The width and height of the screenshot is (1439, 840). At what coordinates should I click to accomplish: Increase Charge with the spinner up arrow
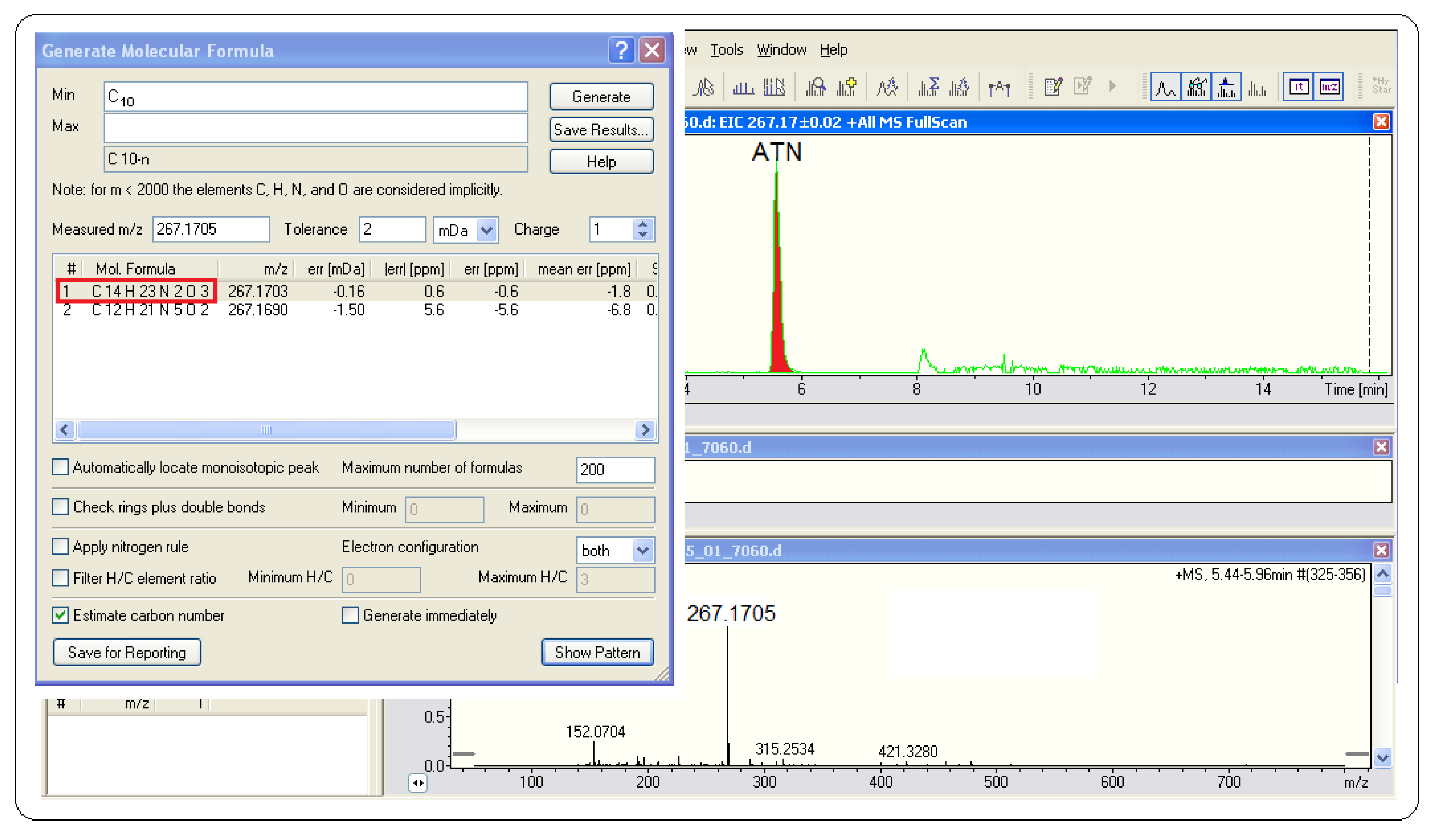point(643,225)
